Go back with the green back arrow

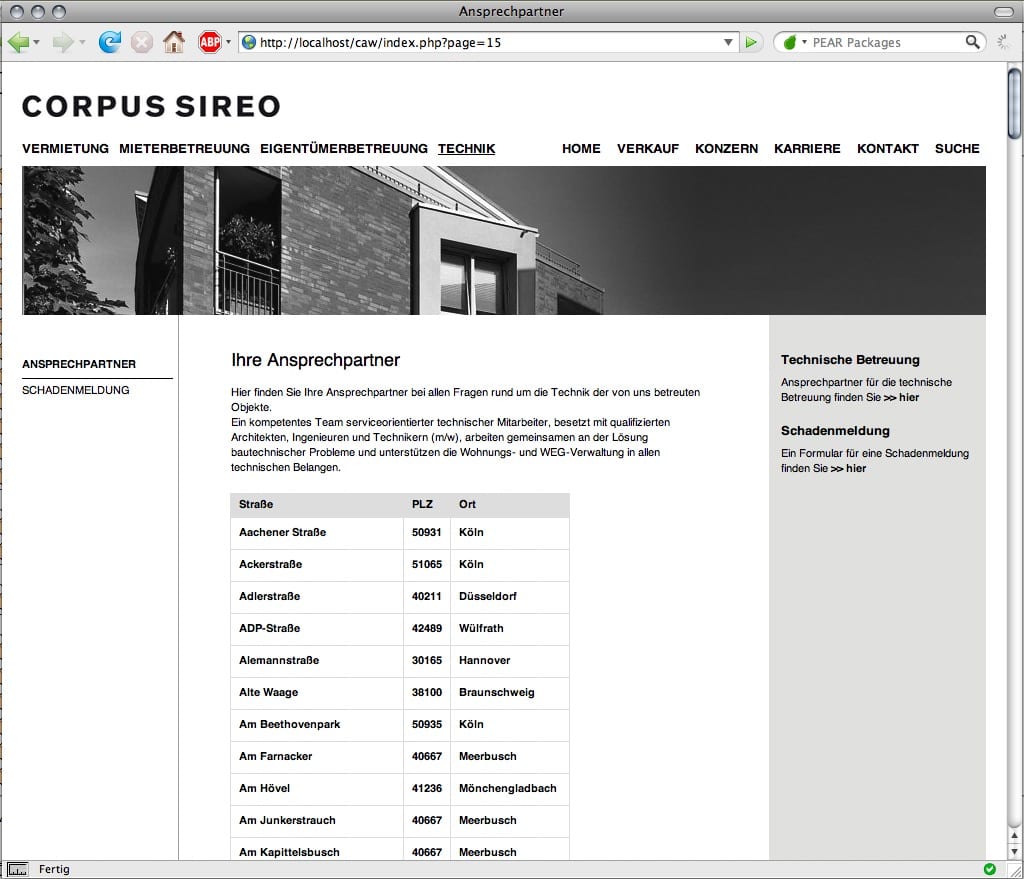(x=18, y=42)
